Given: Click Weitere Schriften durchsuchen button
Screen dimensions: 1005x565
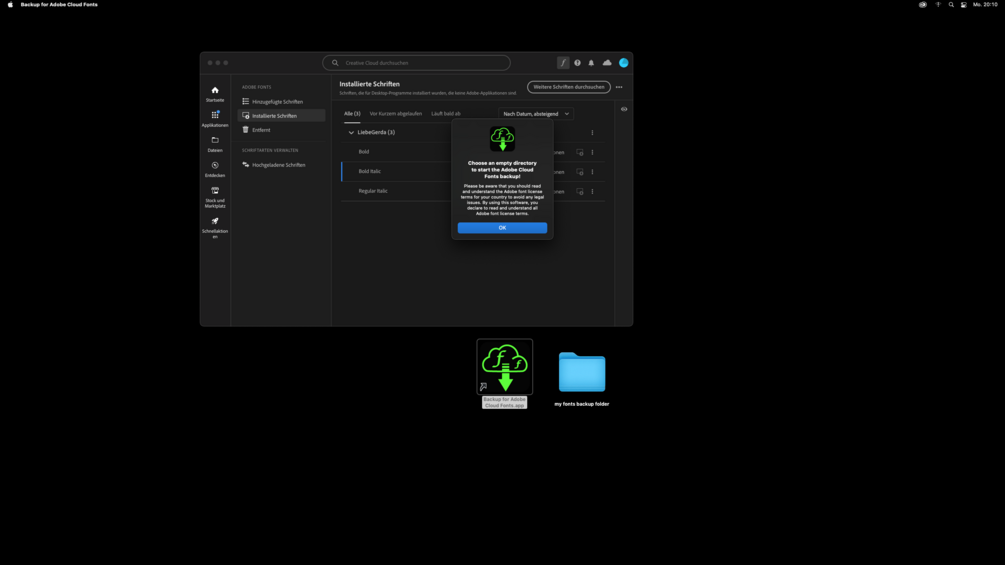Looking at the screenshot, I should click(x=569, y=86).
